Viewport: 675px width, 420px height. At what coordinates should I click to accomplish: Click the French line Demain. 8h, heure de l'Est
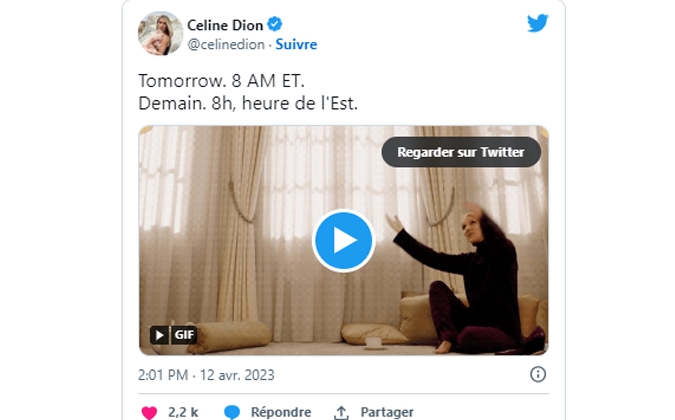248,103
